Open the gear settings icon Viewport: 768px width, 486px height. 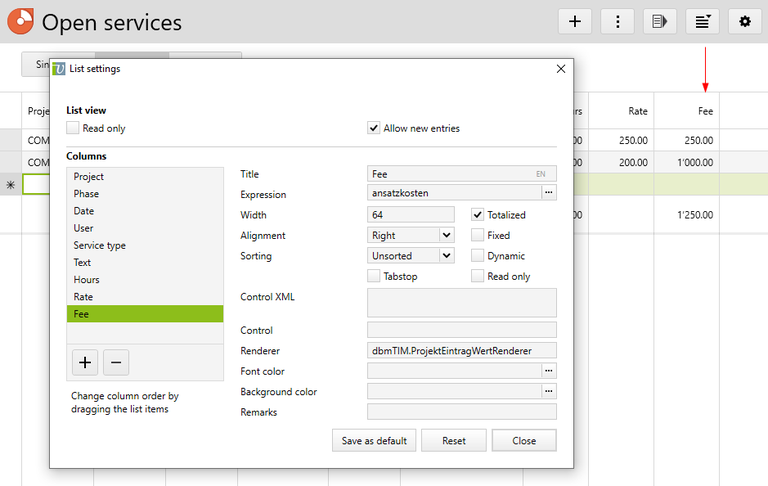[745, 22]
